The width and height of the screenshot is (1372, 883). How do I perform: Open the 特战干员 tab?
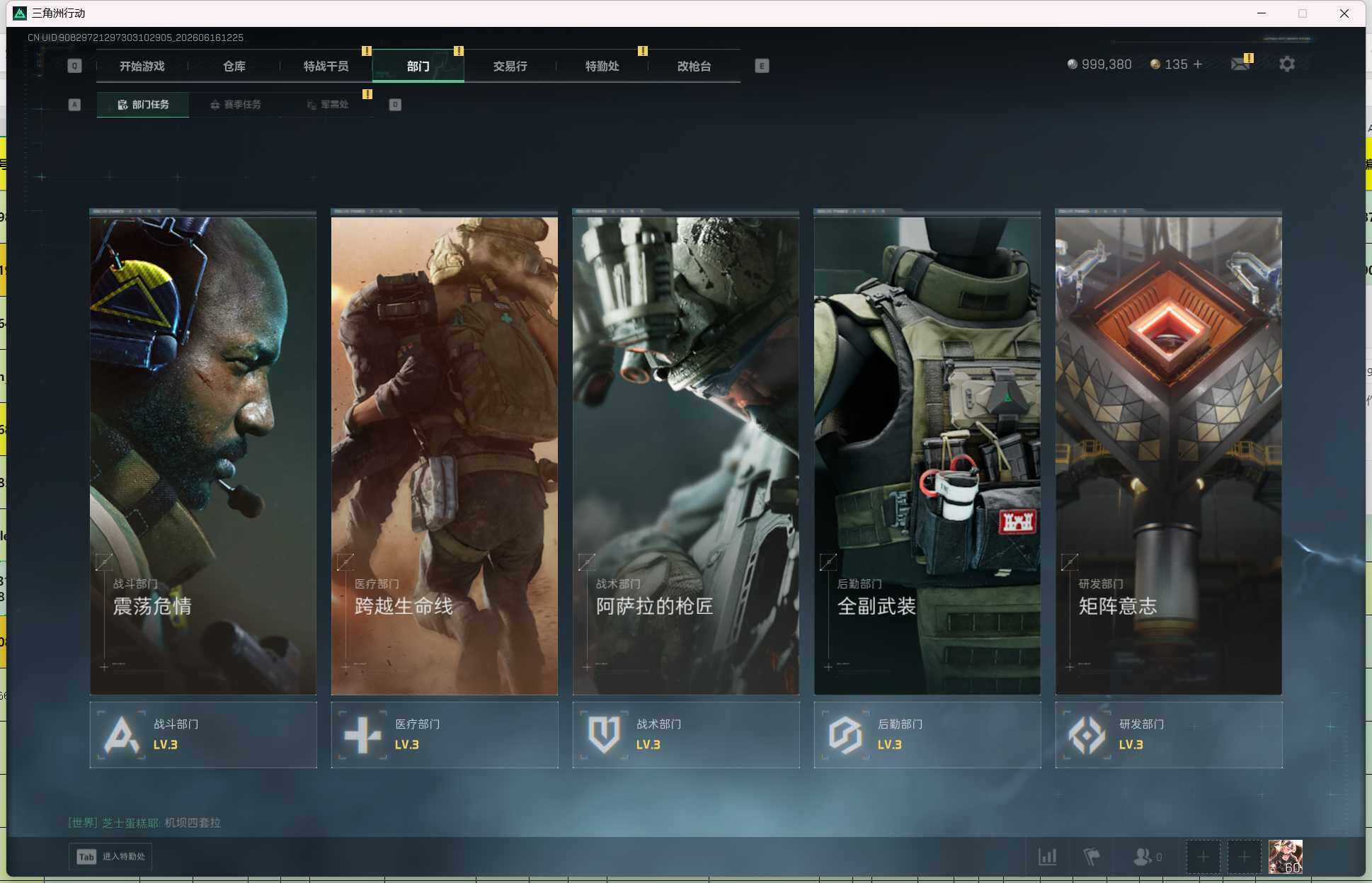326,66
